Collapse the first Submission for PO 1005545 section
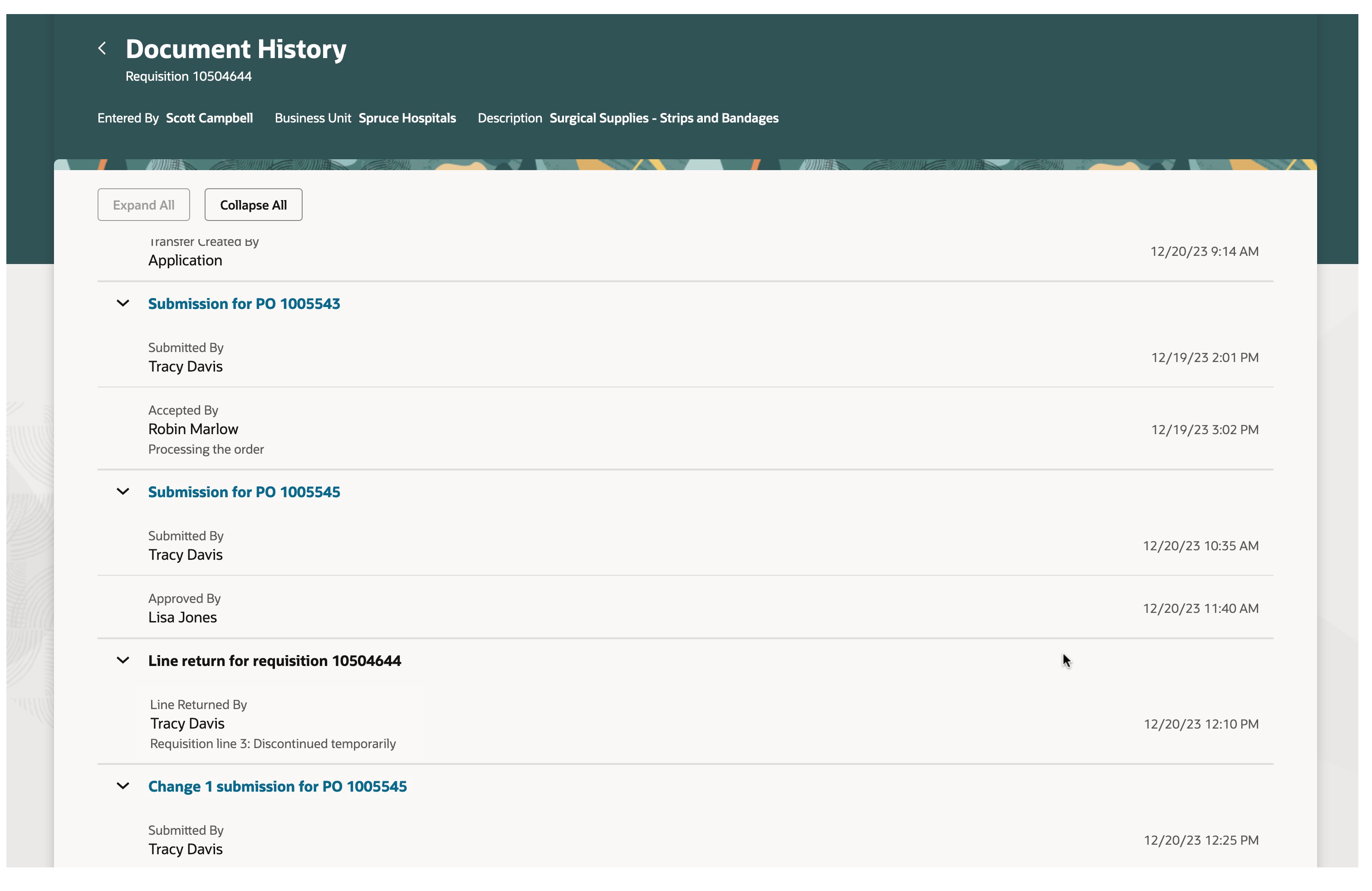Viewport: 1372px width, 891px height. coord(123,492)
